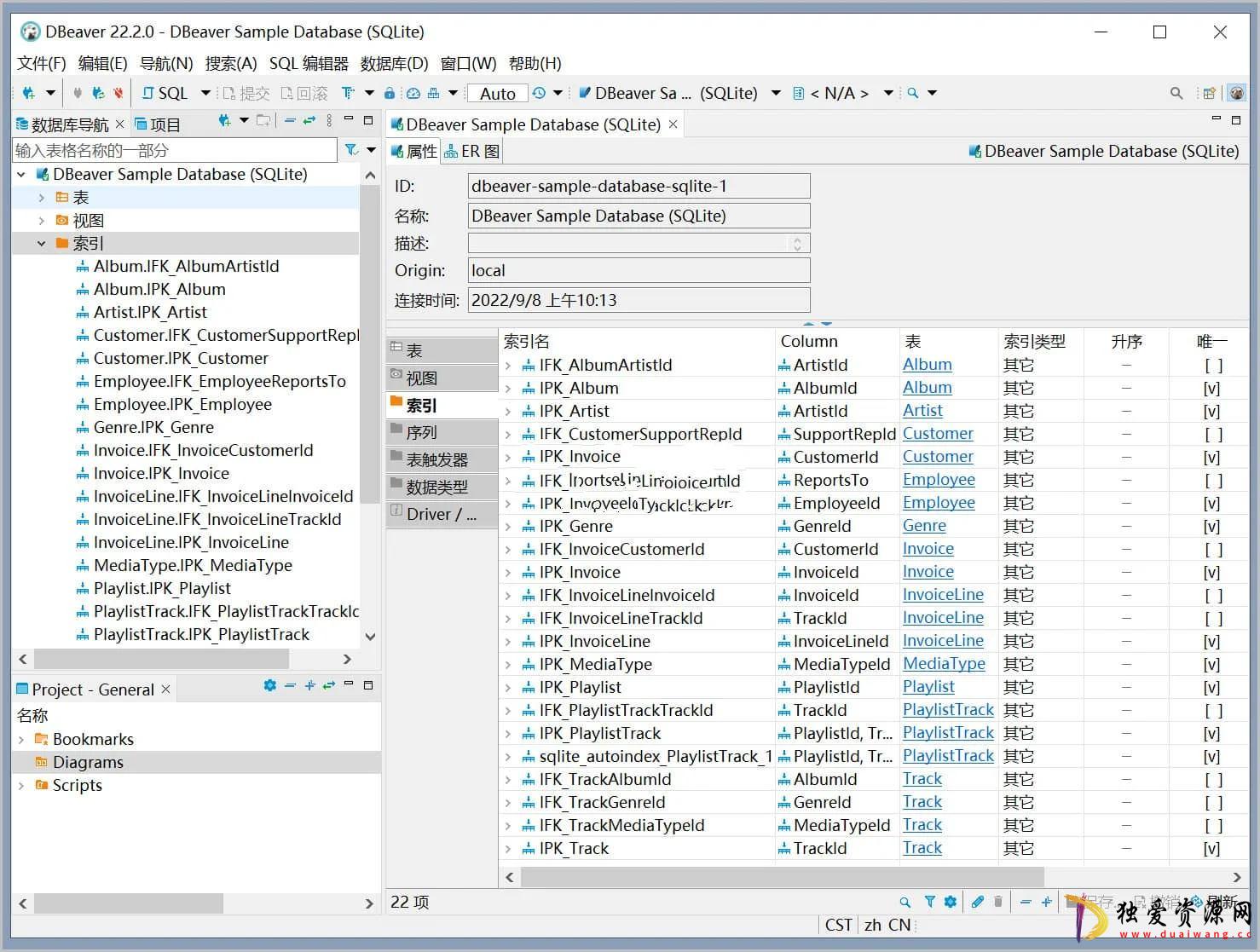The height and width of the screenshot is (952, 1260).
Task: Click the settings gear in bottom index toolbar
Action: click(x=951, y=902)
